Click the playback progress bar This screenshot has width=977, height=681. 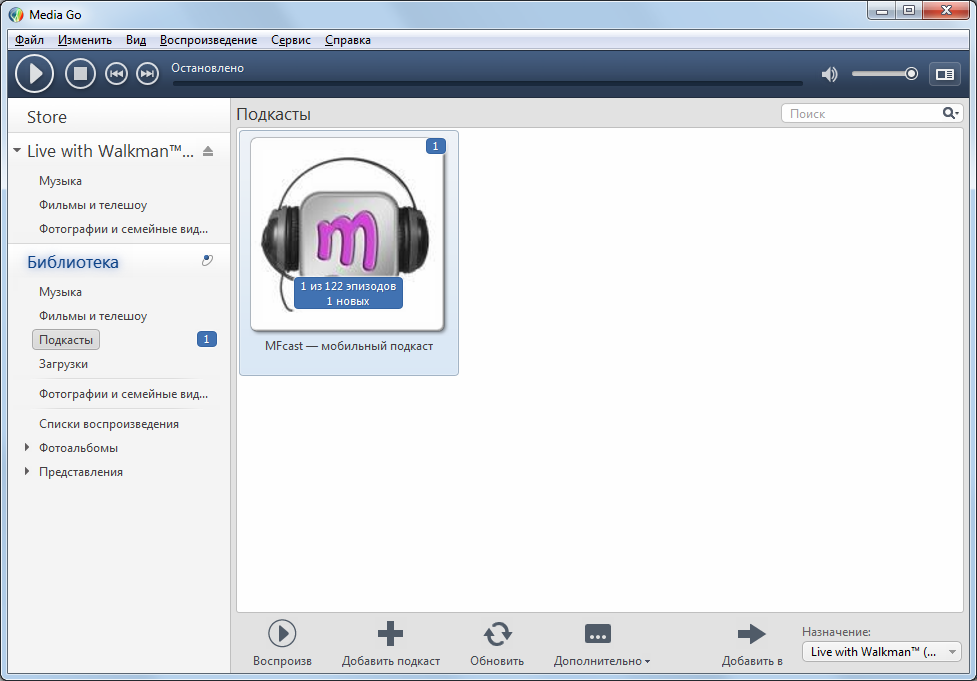point(487,83)
